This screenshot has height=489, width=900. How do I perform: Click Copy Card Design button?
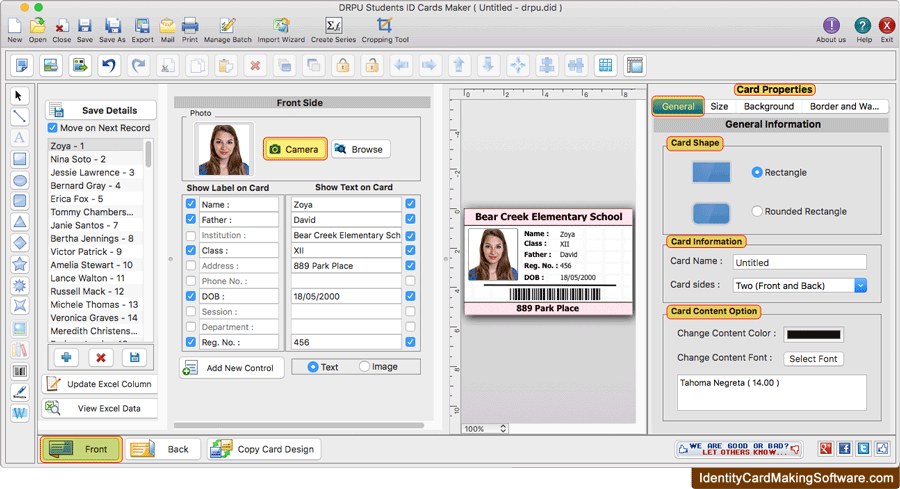click(x=263, y=449)
